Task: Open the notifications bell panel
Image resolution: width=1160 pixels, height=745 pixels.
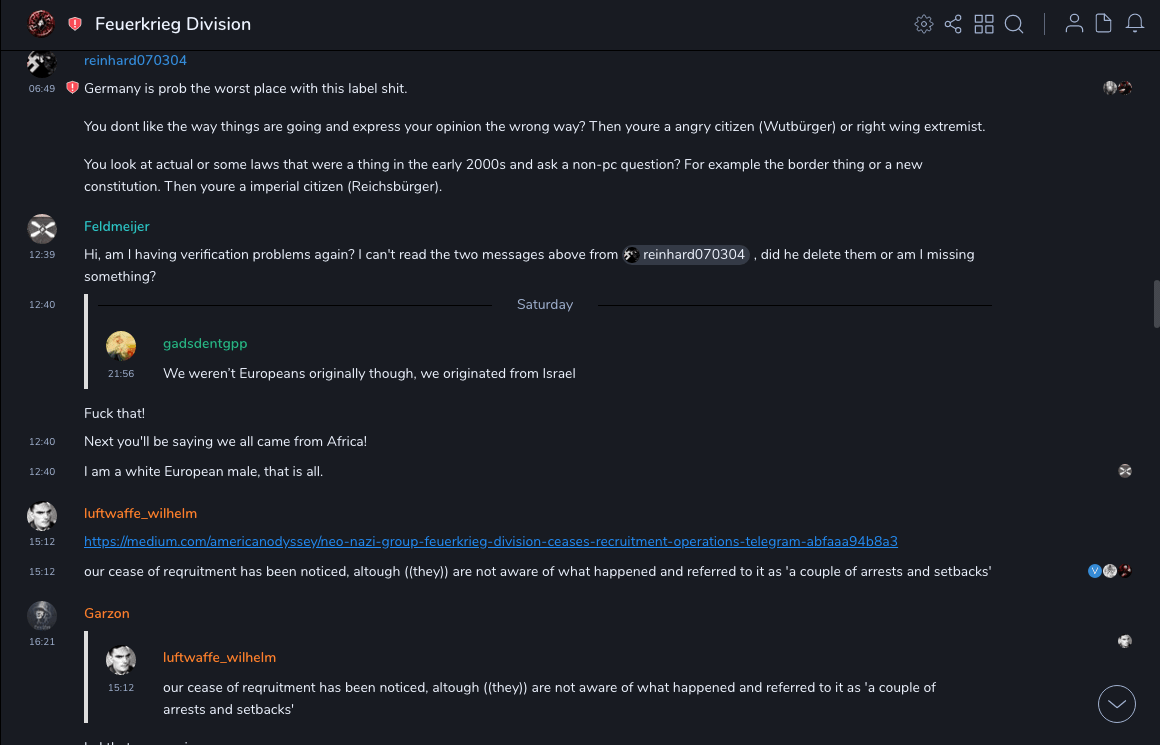Action: [1135, 24]
